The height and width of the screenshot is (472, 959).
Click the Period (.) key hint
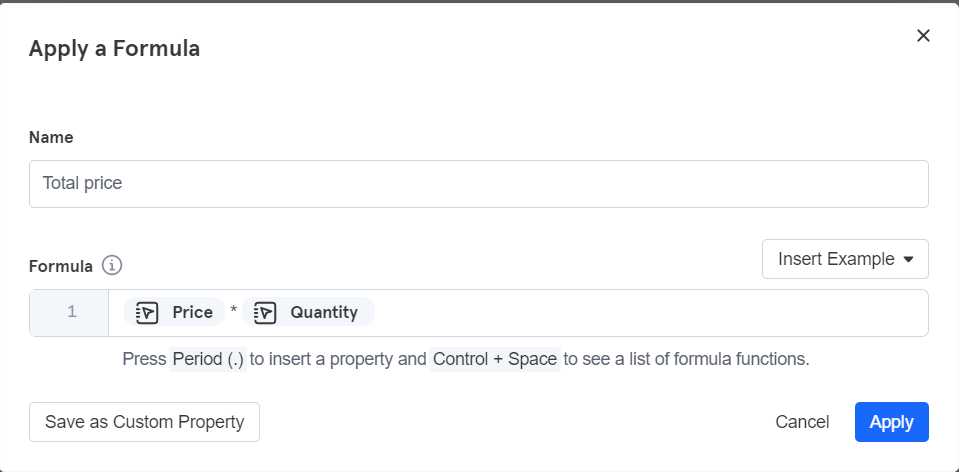pyautogui.click(x=208, y=360)
